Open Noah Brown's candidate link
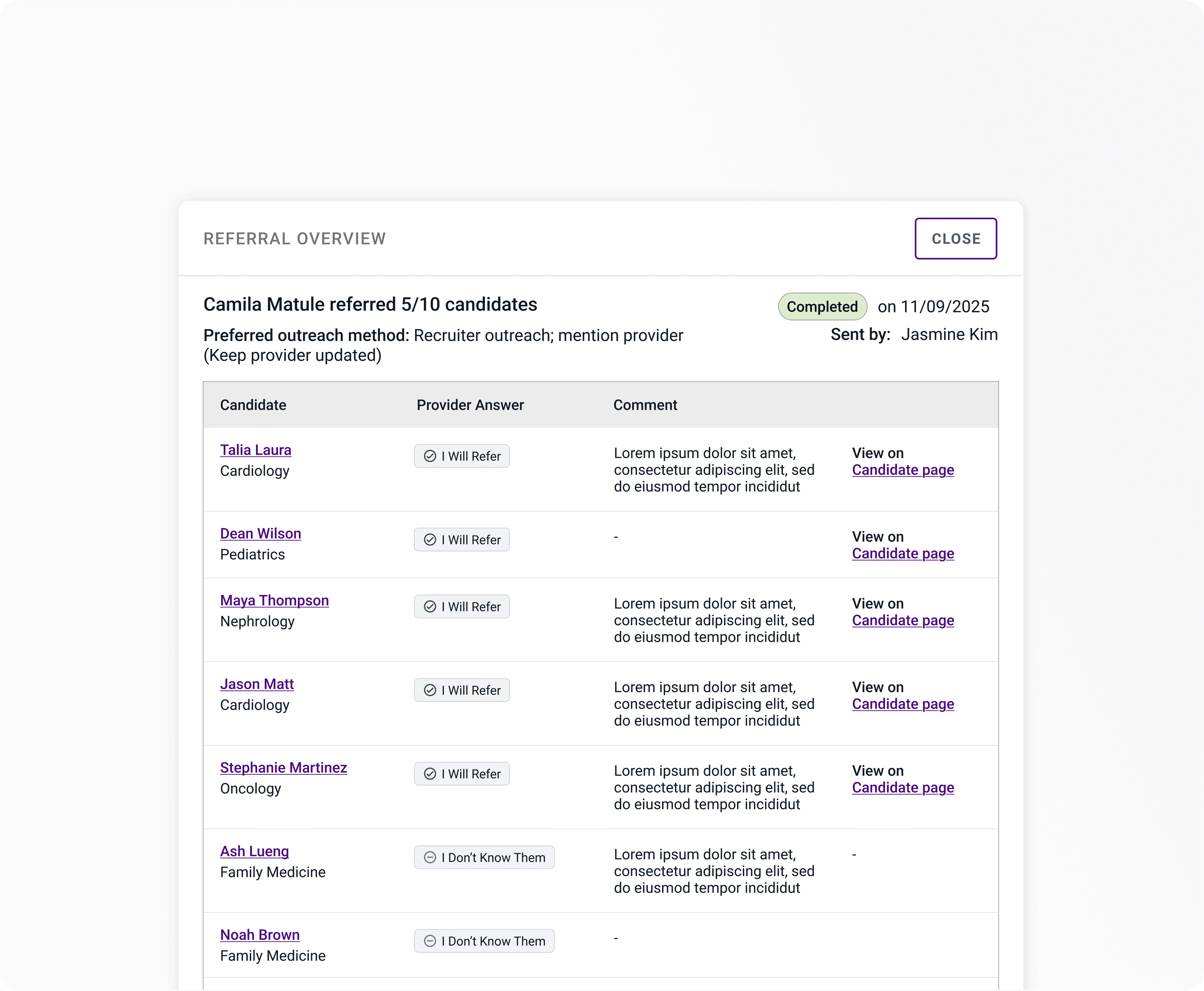This screenshot has height=991, width=1204. pos(260,935)
